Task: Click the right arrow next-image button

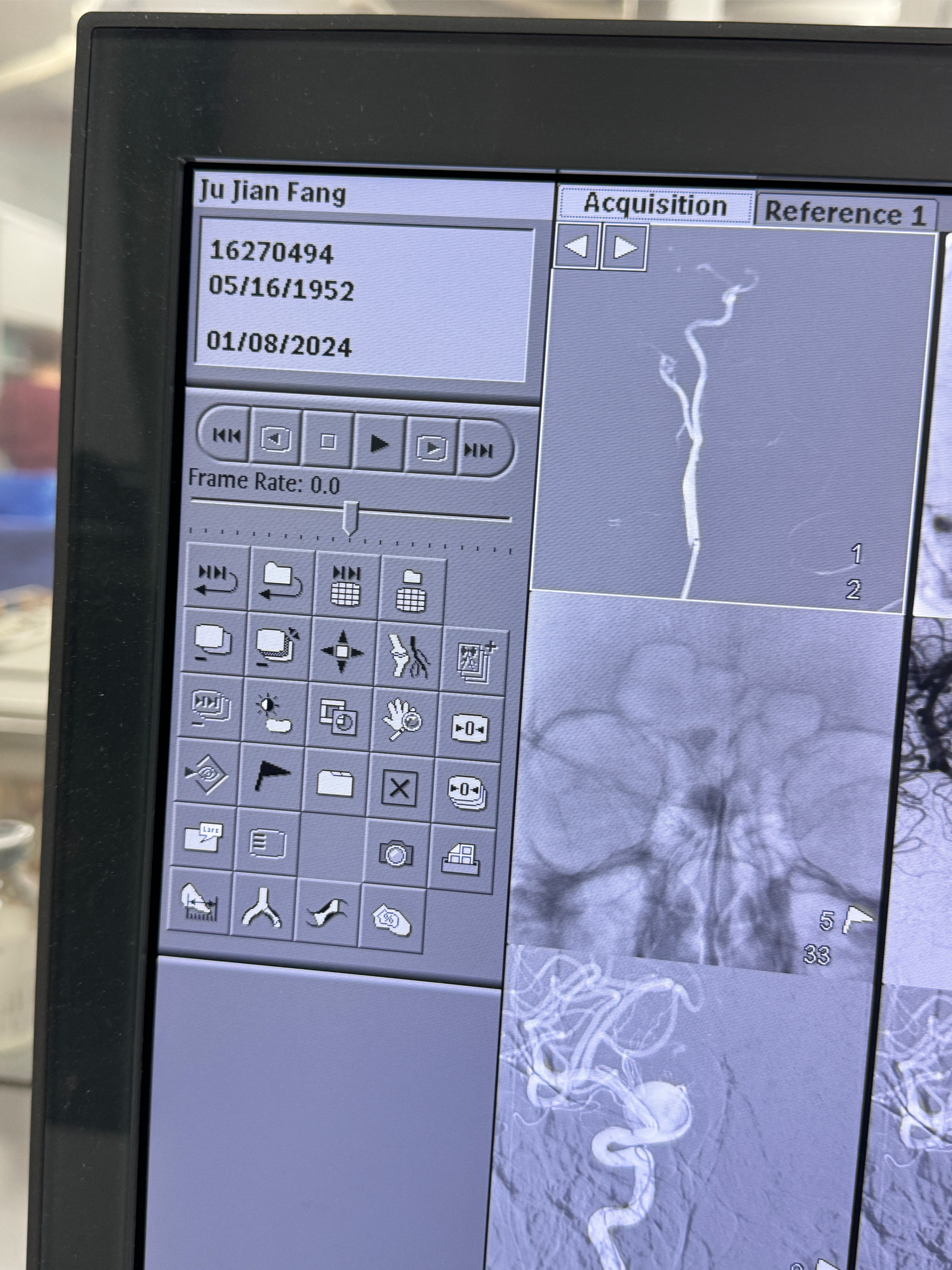Action: pyautogui.click(x=625, y=248)
